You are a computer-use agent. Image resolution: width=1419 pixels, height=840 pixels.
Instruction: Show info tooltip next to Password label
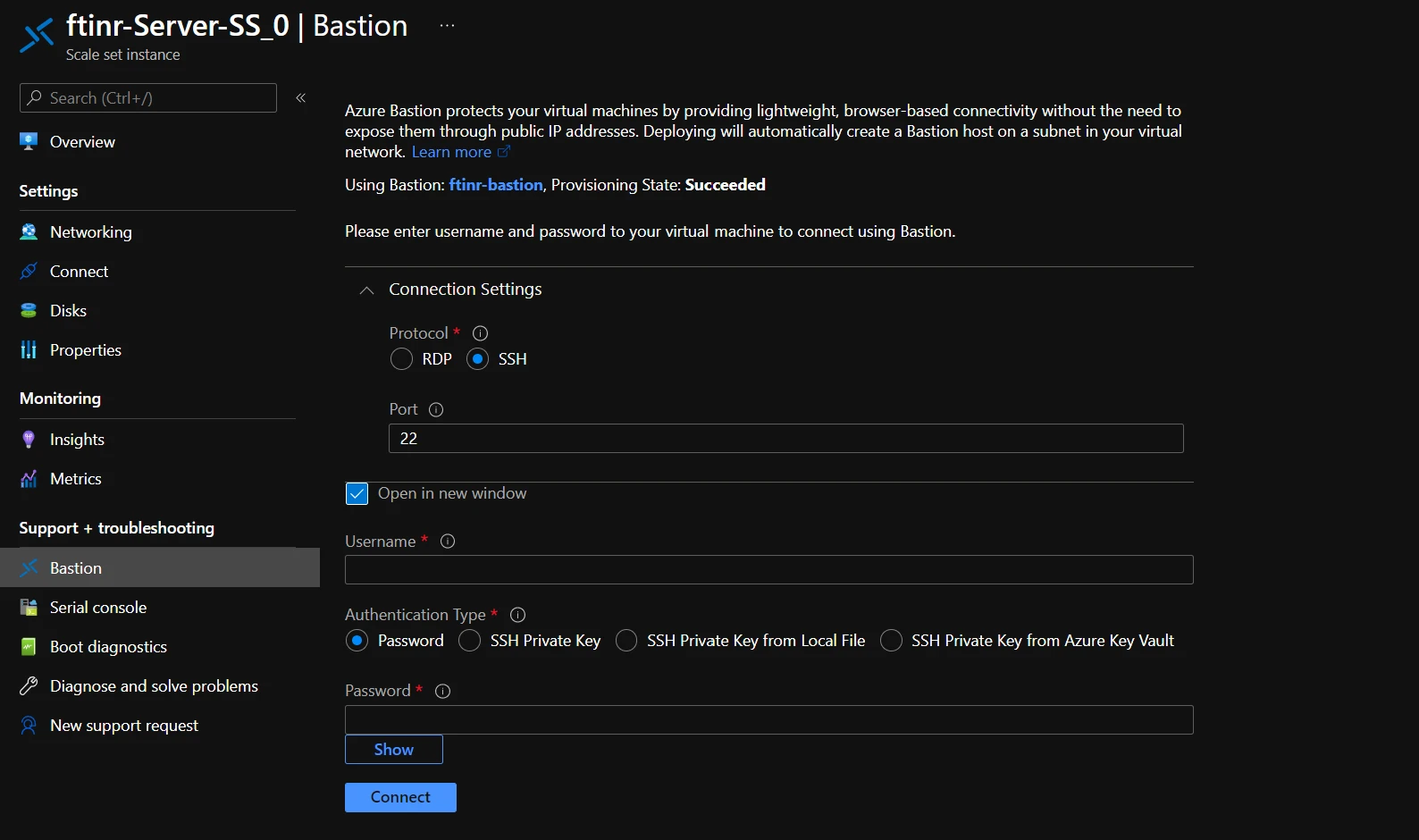pos(442,691)
